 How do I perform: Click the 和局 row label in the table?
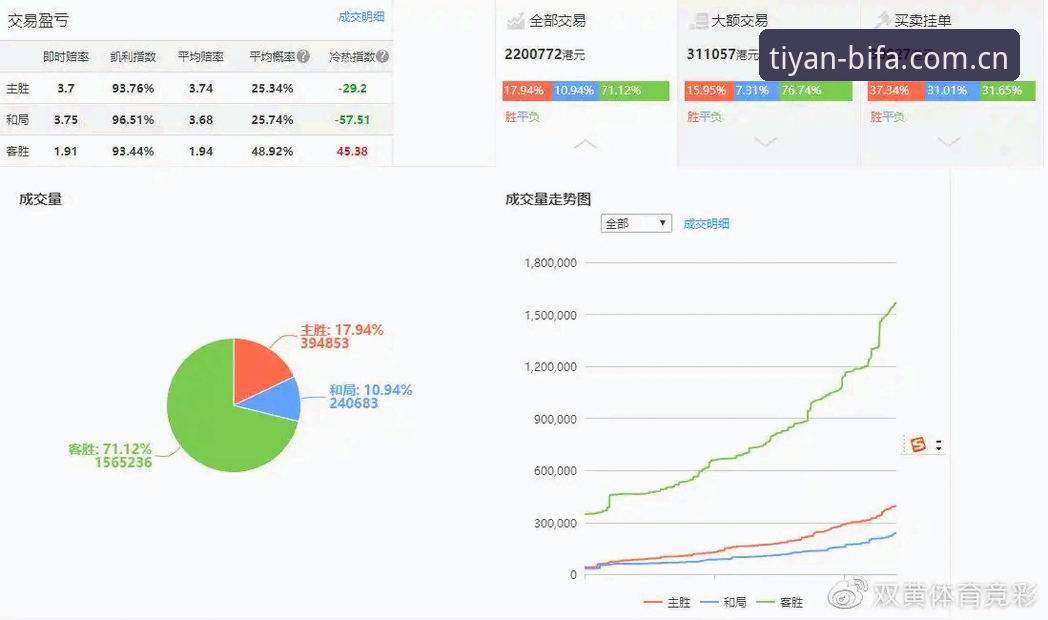[x=17, y=120]
